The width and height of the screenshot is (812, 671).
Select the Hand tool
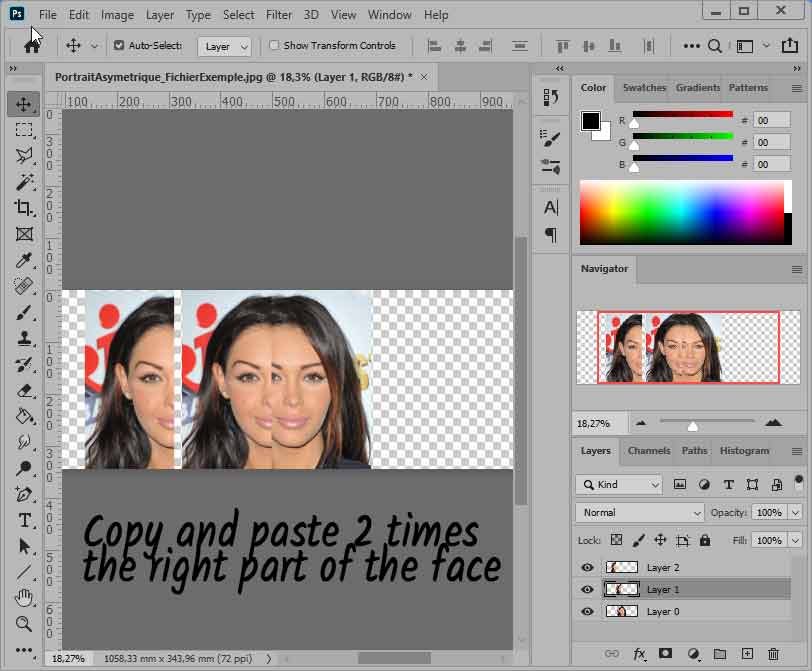coord(24,599)
